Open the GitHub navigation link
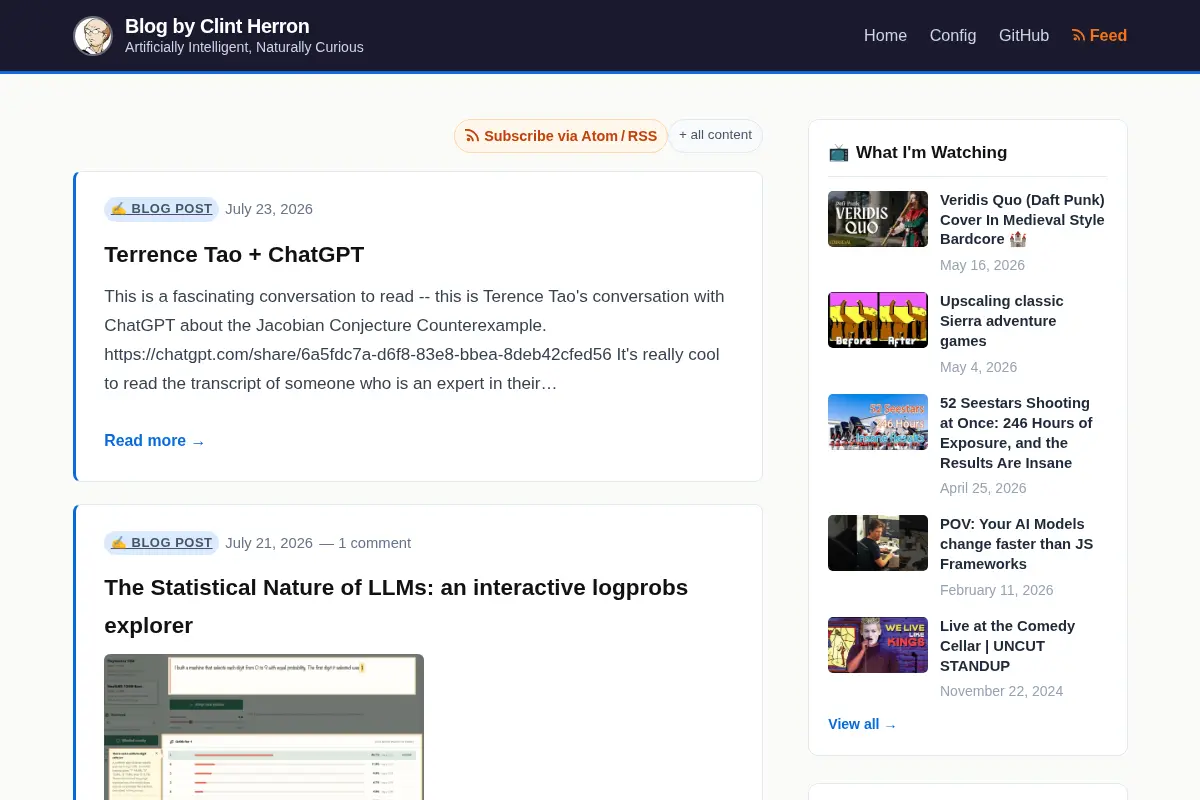1200x800 pixels. click(1024, 35)
